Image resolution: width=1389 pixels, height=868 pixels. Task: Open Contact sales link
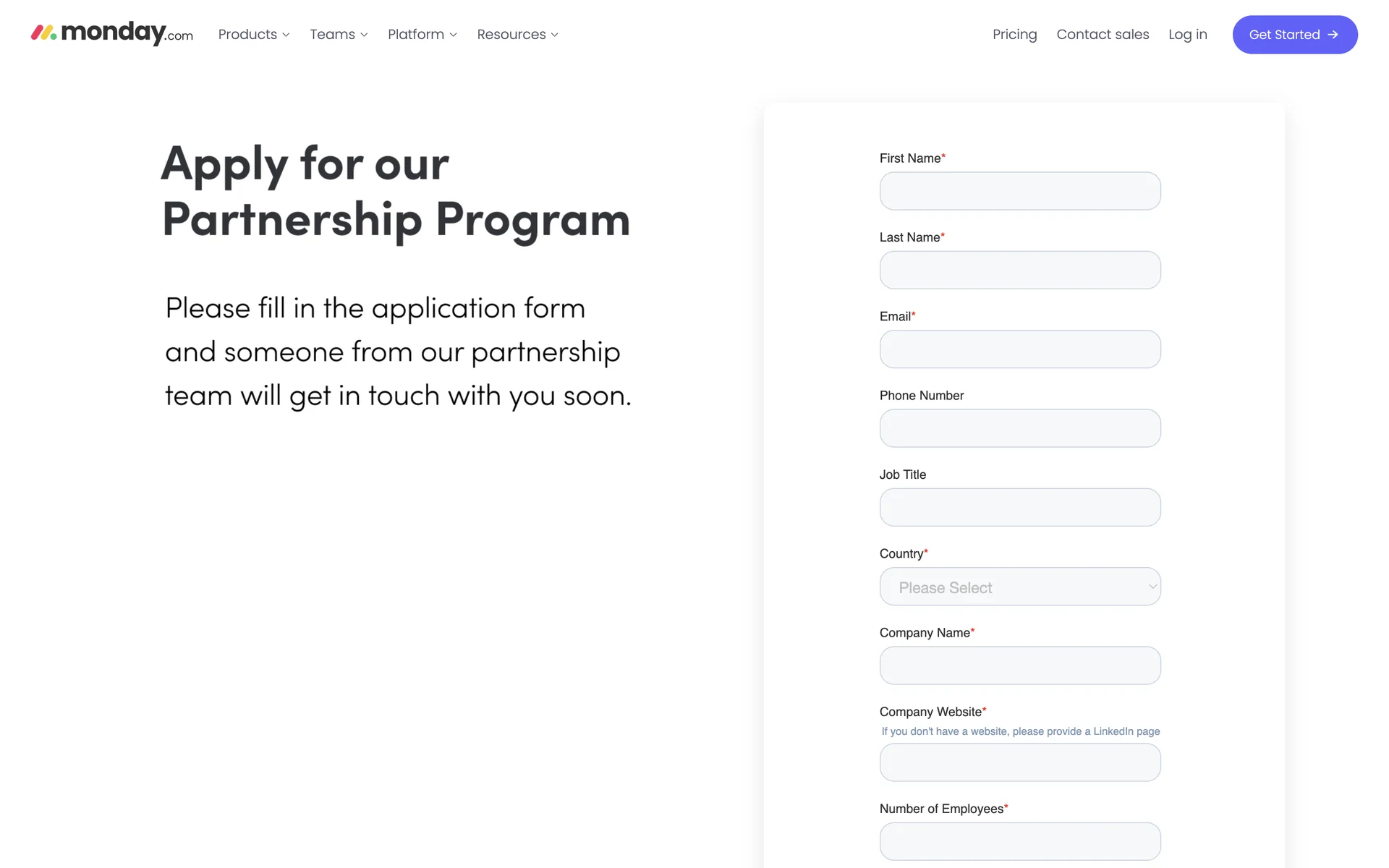coord(1103,35)
